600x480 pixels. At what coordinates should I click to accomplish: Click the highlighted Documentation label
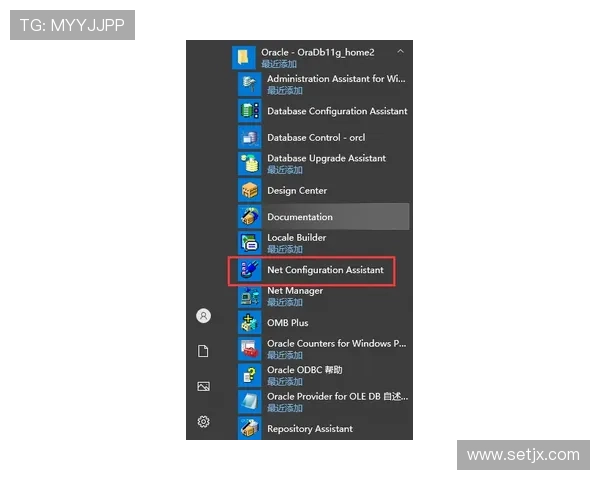300,217
